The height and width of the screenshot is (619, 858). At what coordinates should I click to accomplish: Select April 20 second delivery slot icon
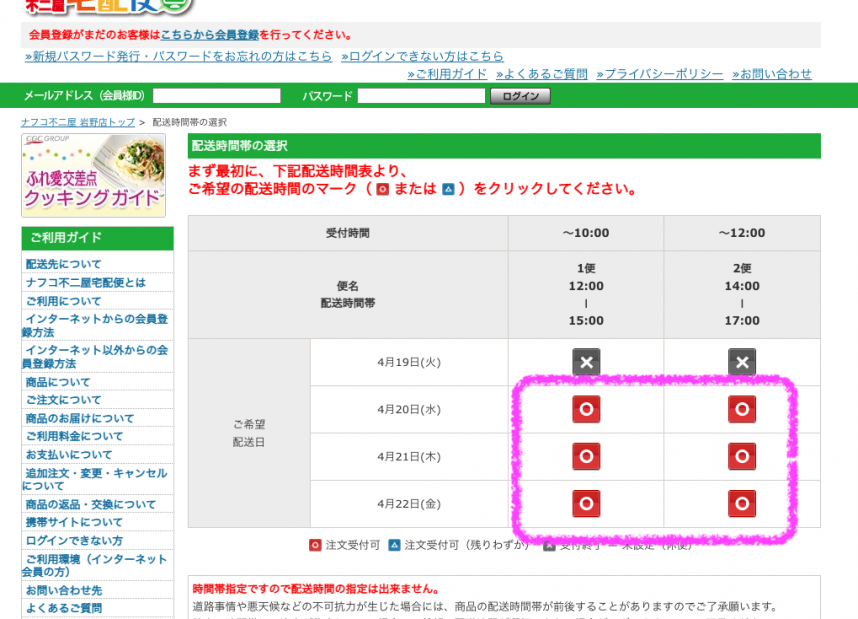click(x=742, y=409)
